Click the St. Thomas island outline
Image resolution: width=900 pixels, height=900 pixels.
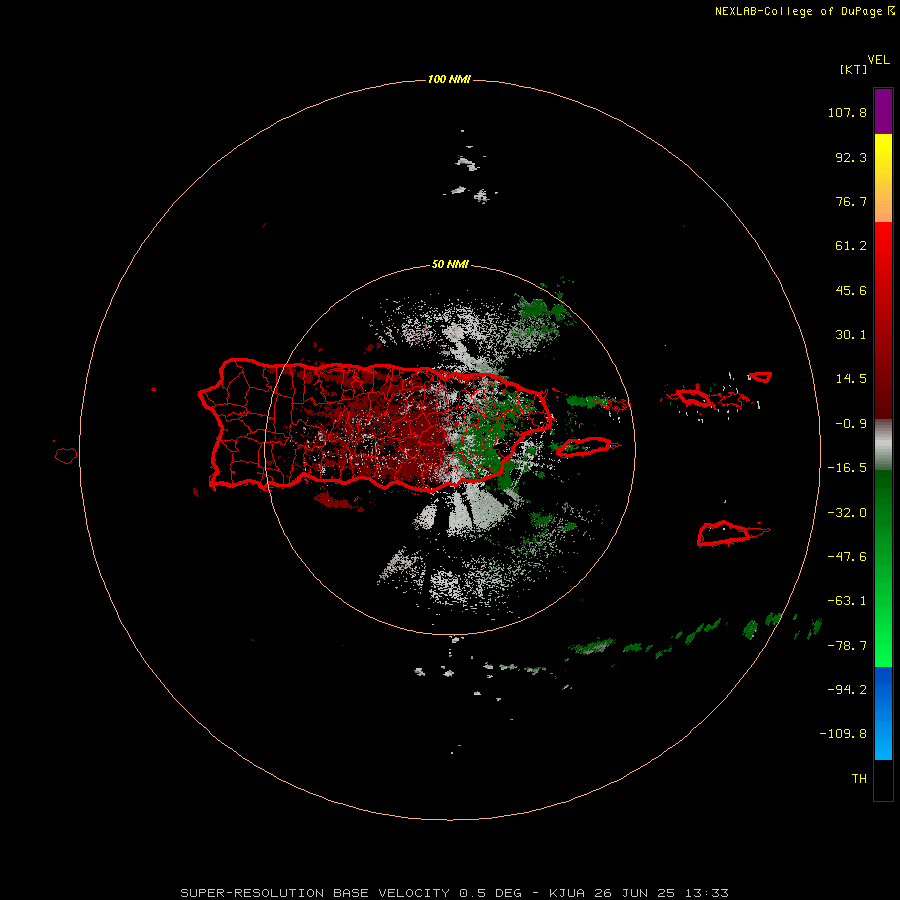[694, 398]
